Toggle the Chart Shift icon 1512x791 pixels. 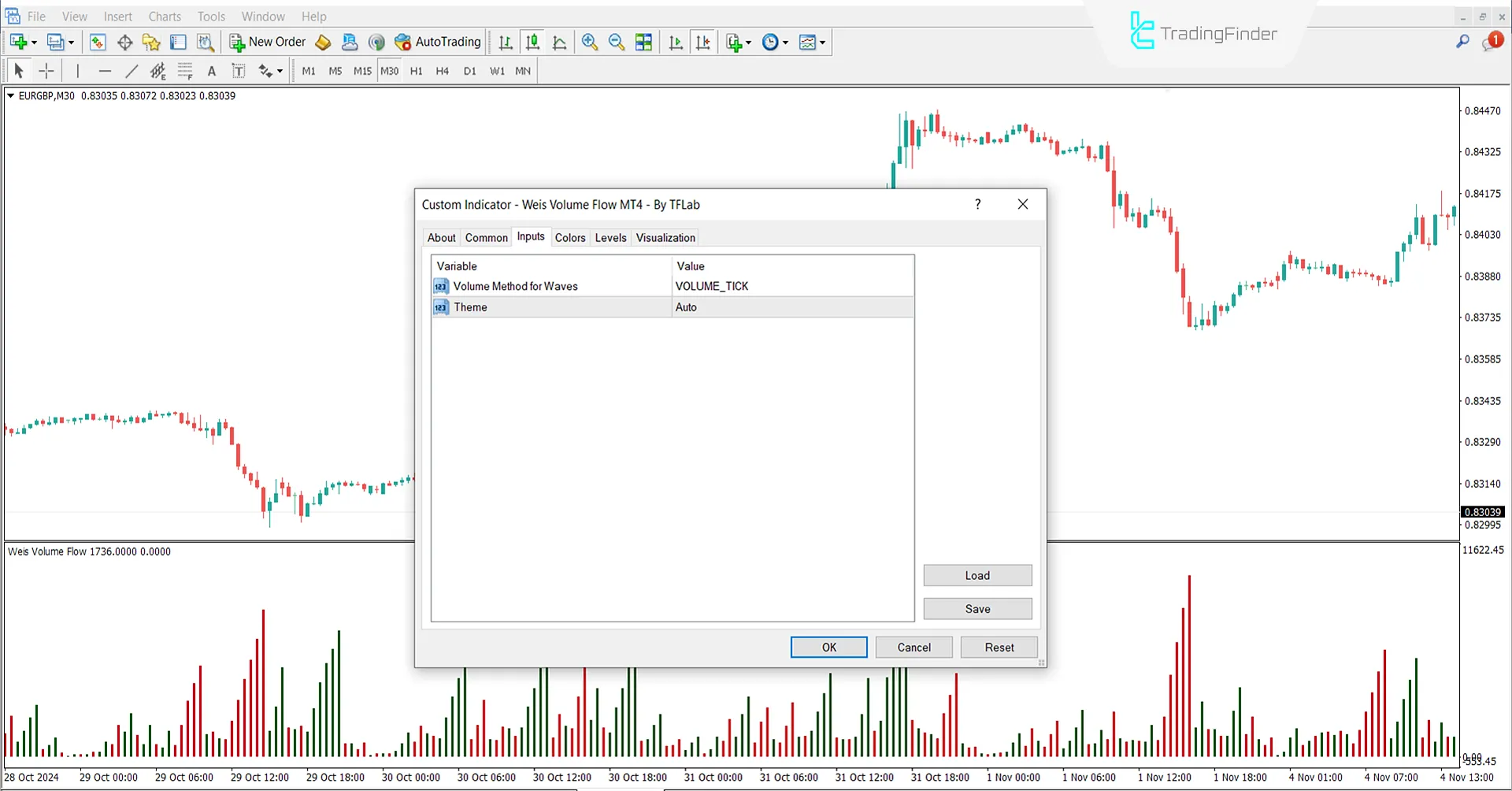tap(702, 42)
